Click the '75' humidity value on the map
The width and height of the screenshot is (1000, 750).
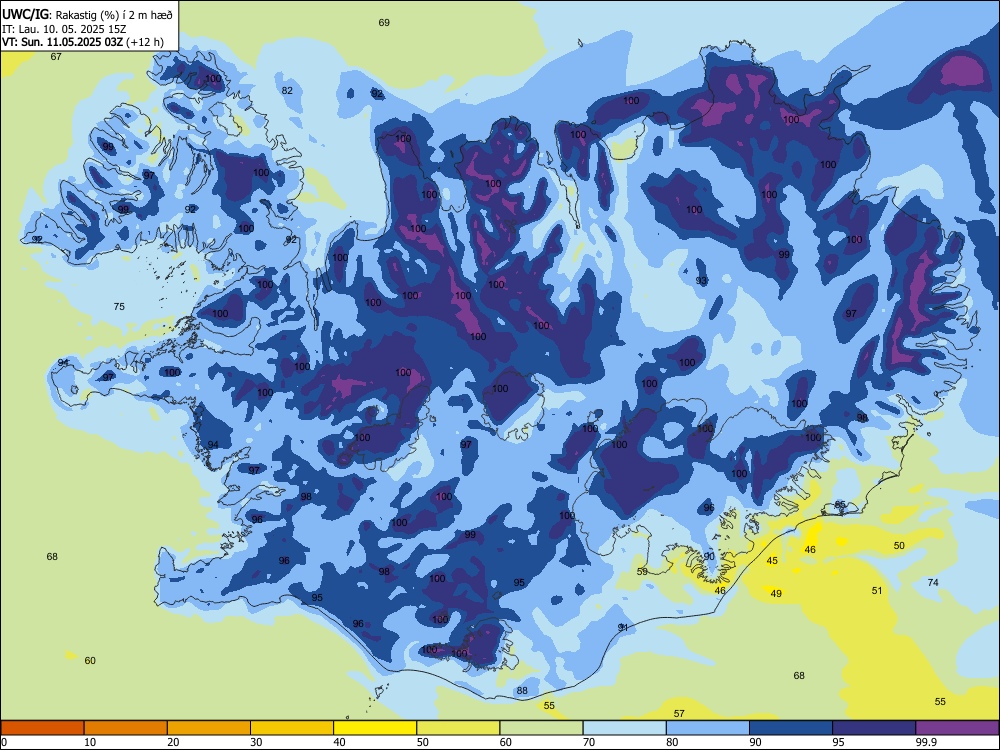(x=119, y=307)
